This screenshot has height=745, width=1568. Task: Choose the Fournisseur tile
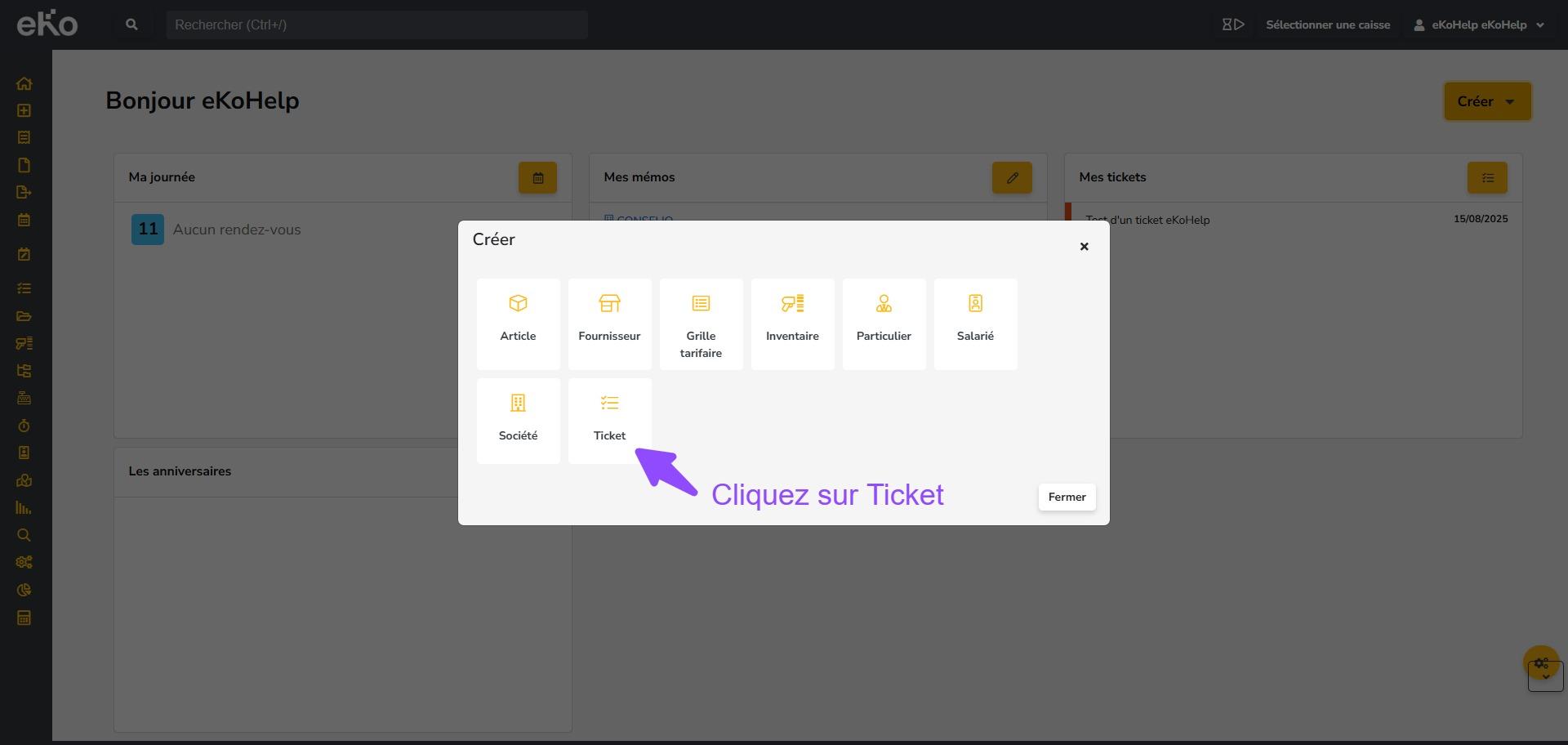[x=609, y=323]
